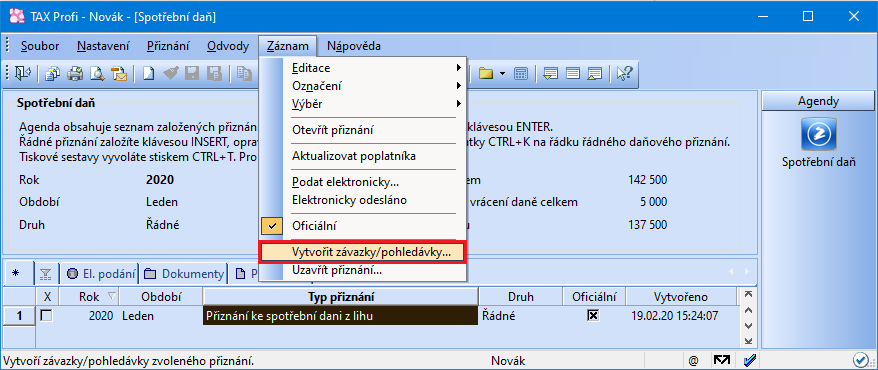Click the Oficiální column header
The height and width of the screenshot is (370, 878).
point(594,297)
